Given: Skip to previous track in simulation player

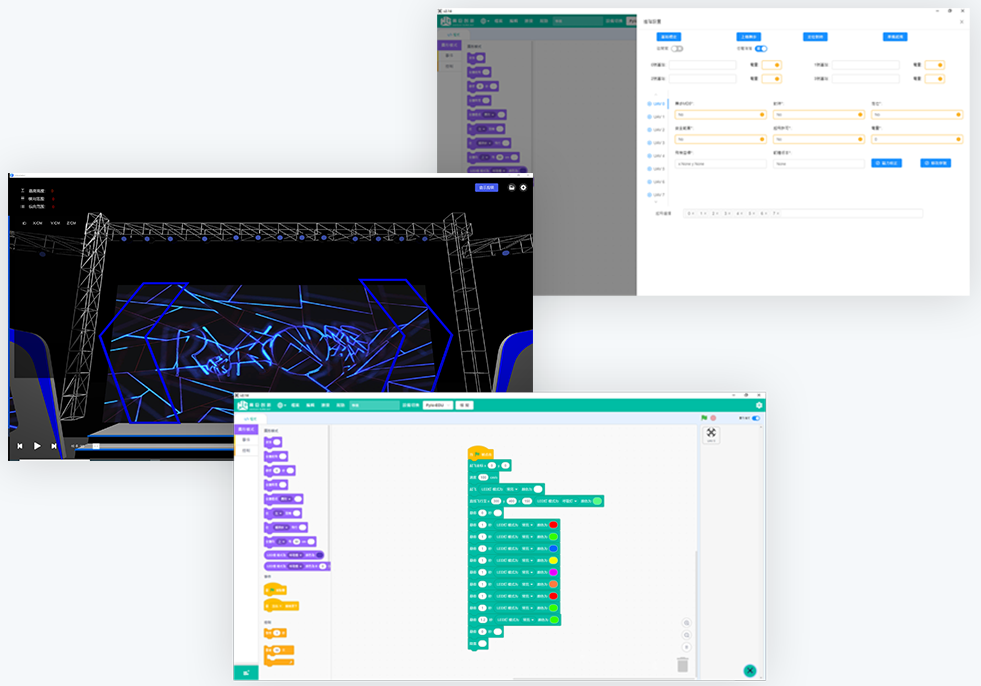Looking at the screenshot, I should (x=19, y=446).
